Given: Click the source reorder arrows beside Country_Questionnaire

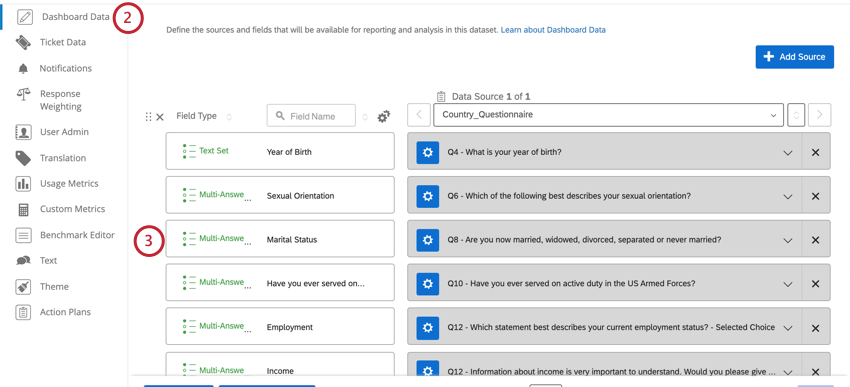Looking at the screenshot, I should 796,115.
